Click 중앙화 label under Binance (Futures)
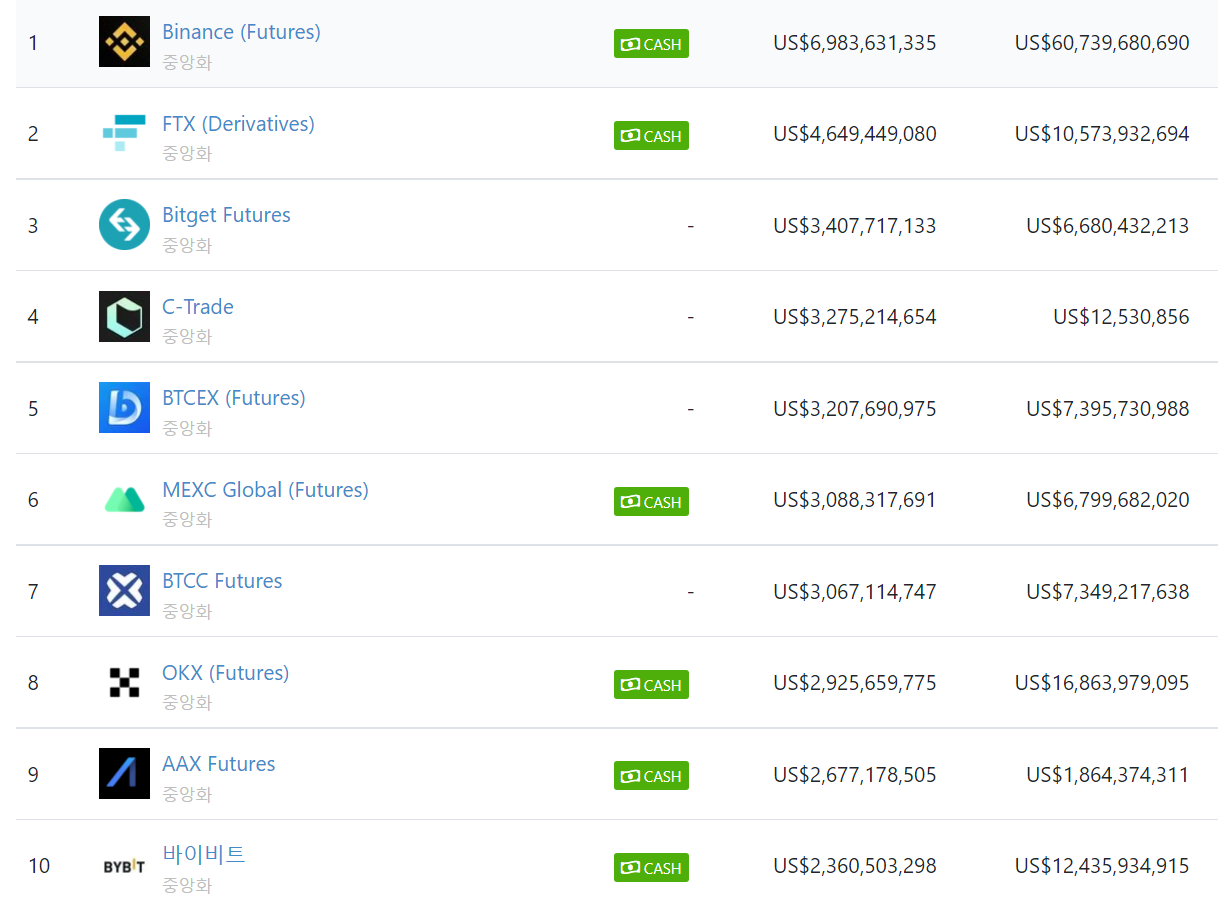Viewport: 1218px width, 899px height. [x=187, y=62]
